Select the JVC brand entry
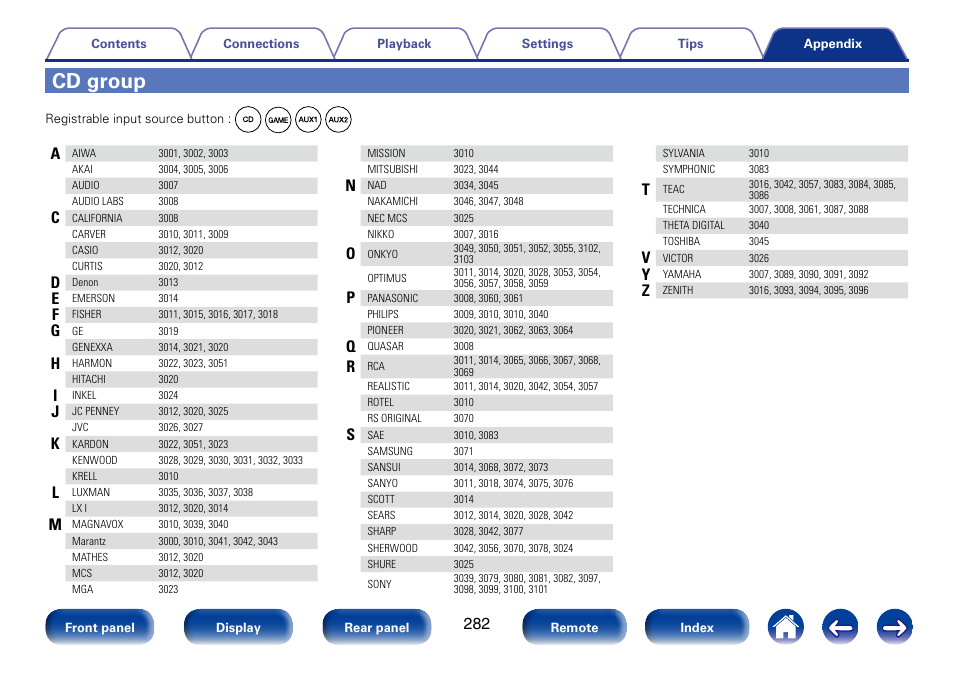The width and height of the screenshot is (954, 673). [x=80, y=427]
